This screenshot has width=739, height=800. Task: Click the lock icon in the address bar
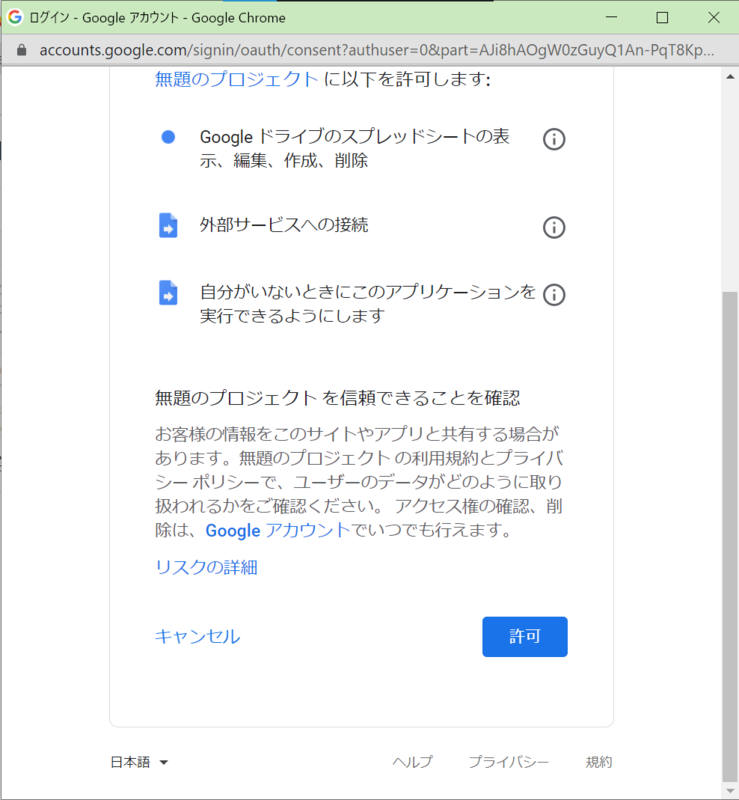[x=21, y=50]
